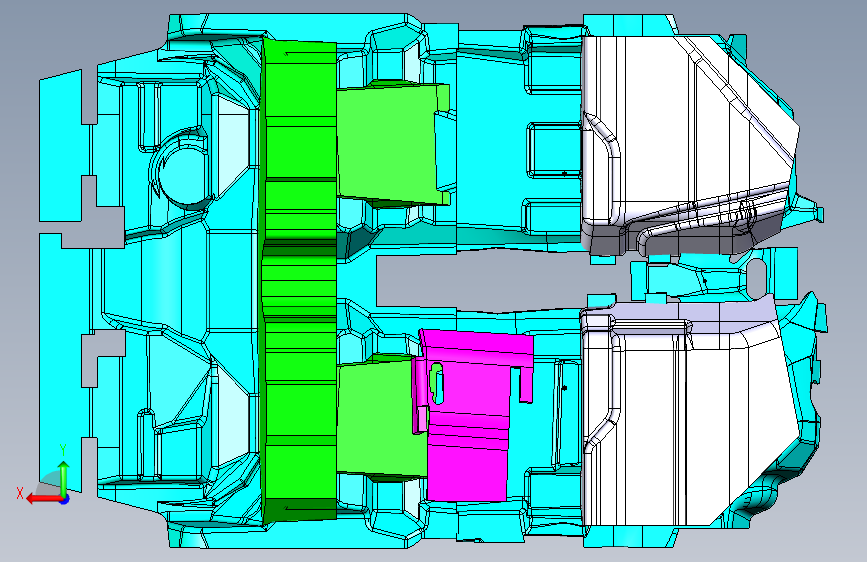Pick the oblong slot in the magenta bracket

pos(437,383)
